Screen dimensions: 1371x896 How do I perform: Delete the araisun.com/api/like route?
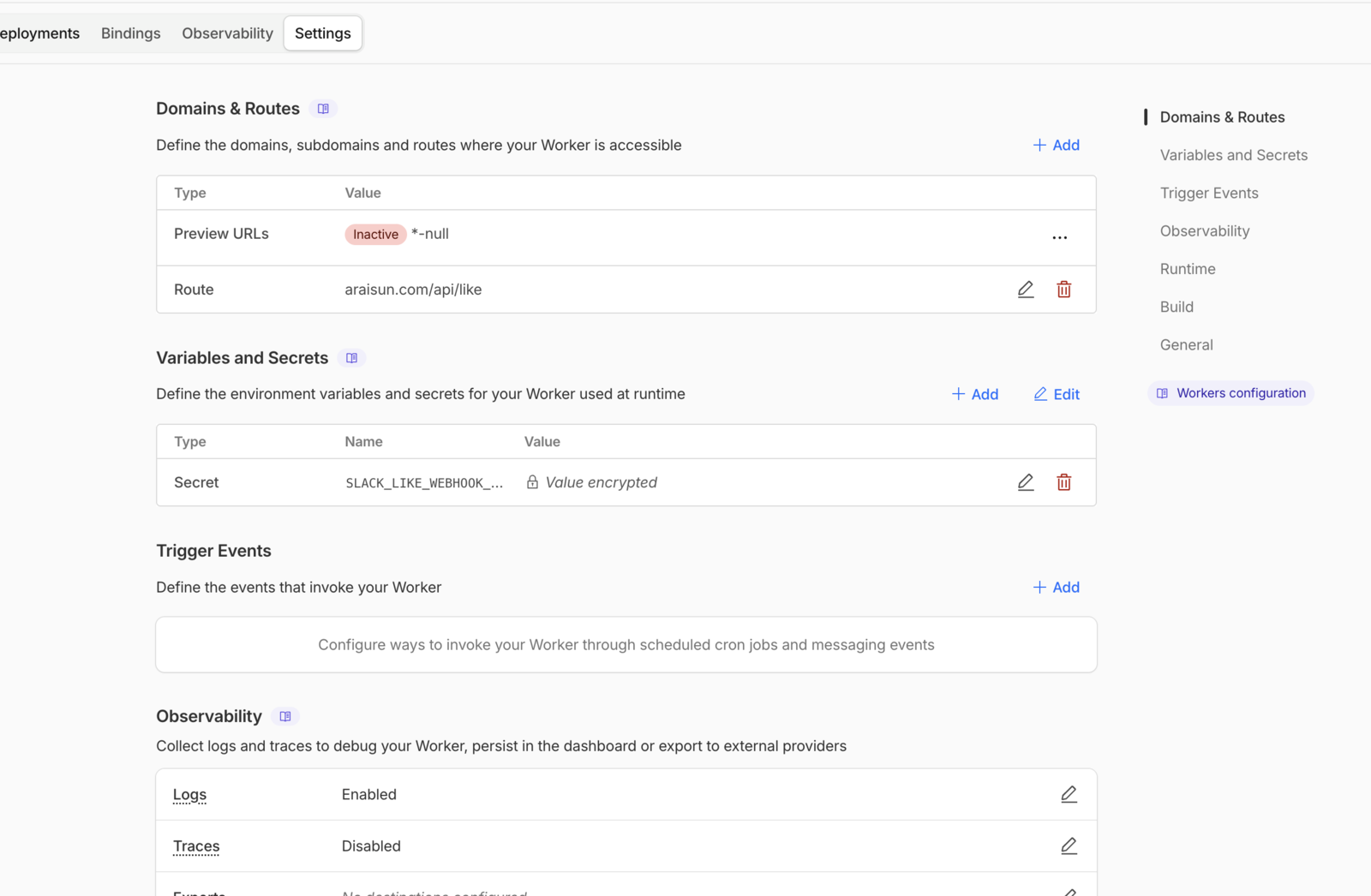(1063, 290)
